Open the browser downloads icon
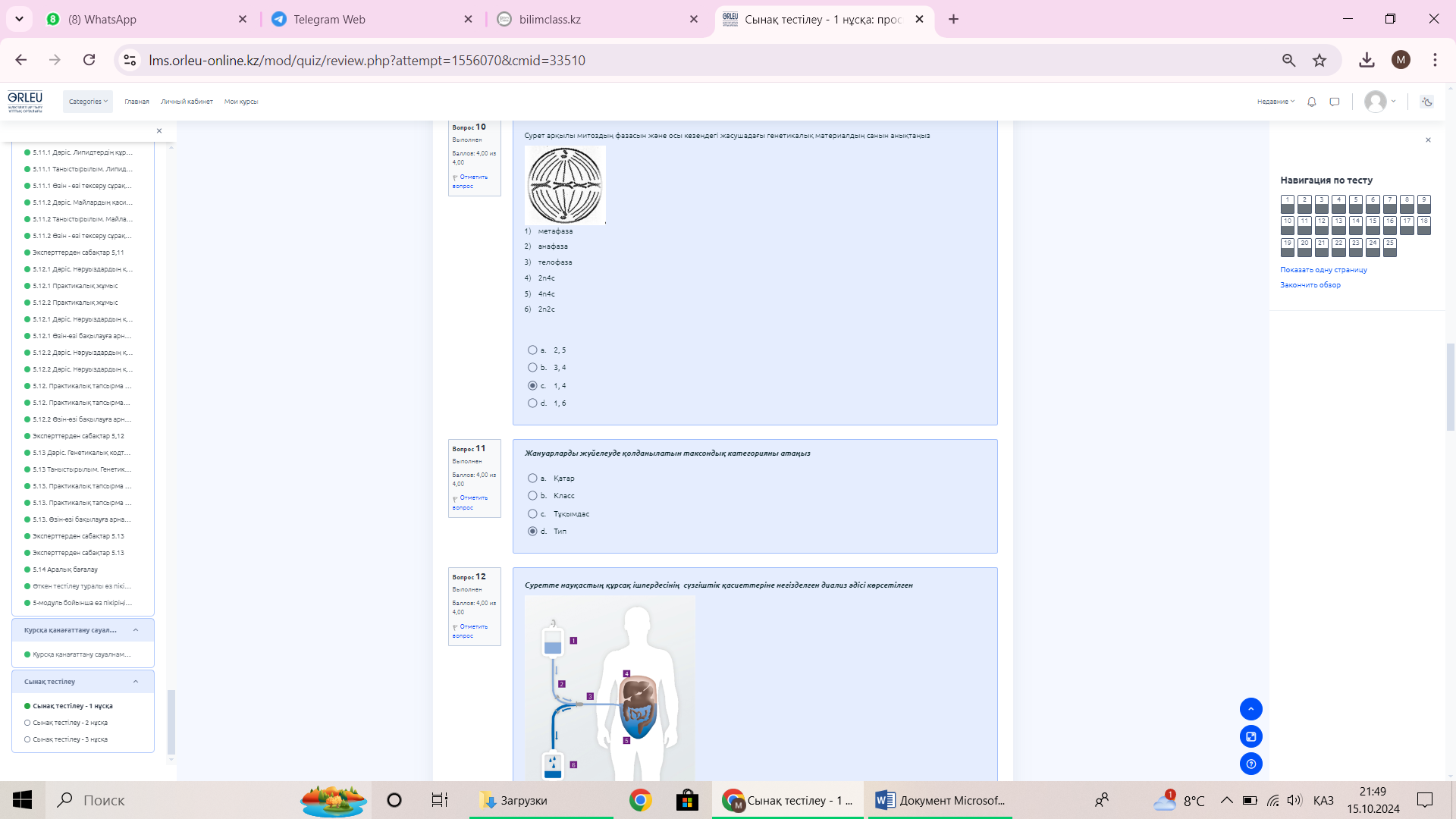1456x819 pixels. click(x=1367, y=60)
